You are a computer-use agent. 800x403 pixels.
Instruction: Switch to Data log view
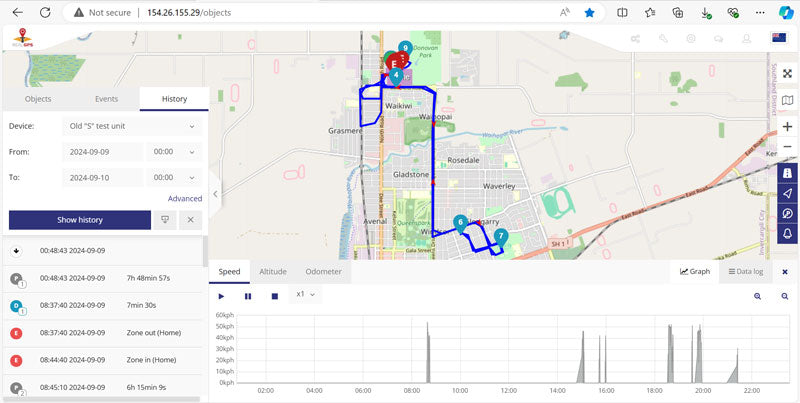click(x=746, y=271)
